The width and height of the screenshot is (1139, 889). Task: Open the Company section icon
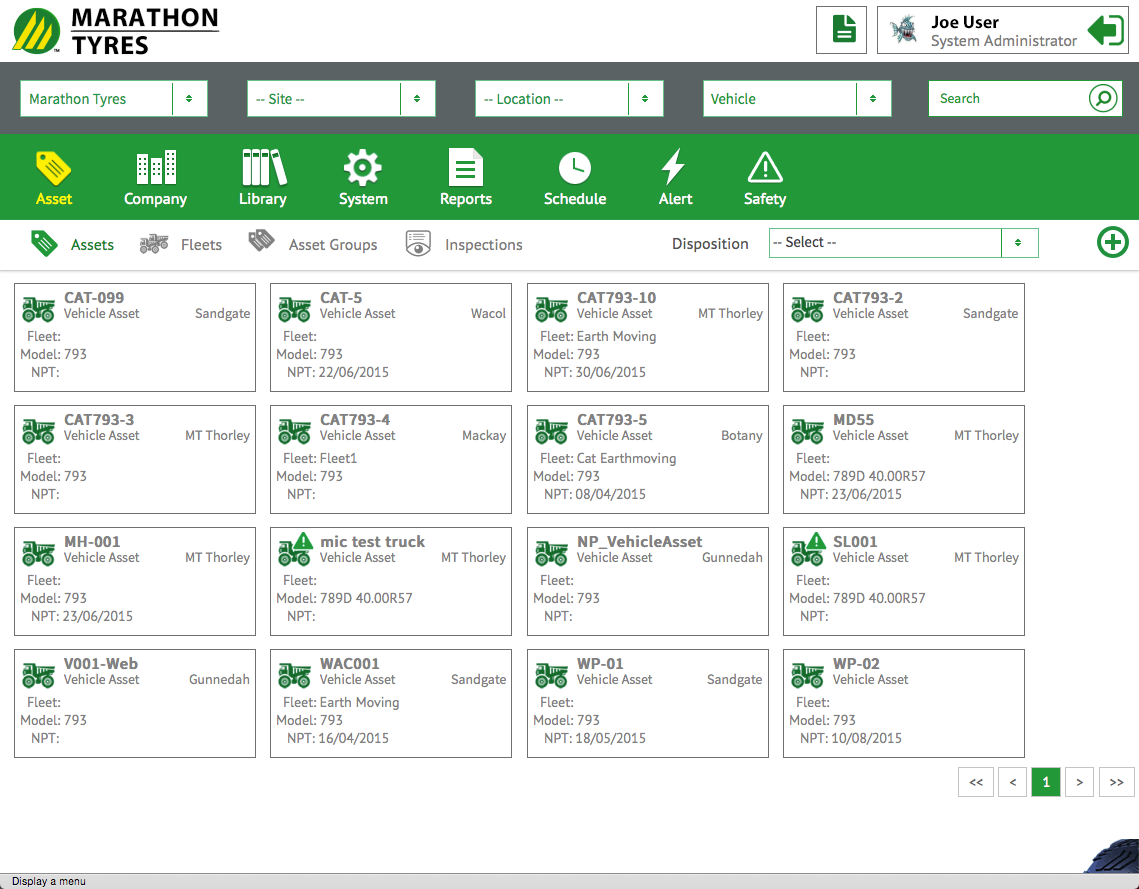[x=155, y=169]
